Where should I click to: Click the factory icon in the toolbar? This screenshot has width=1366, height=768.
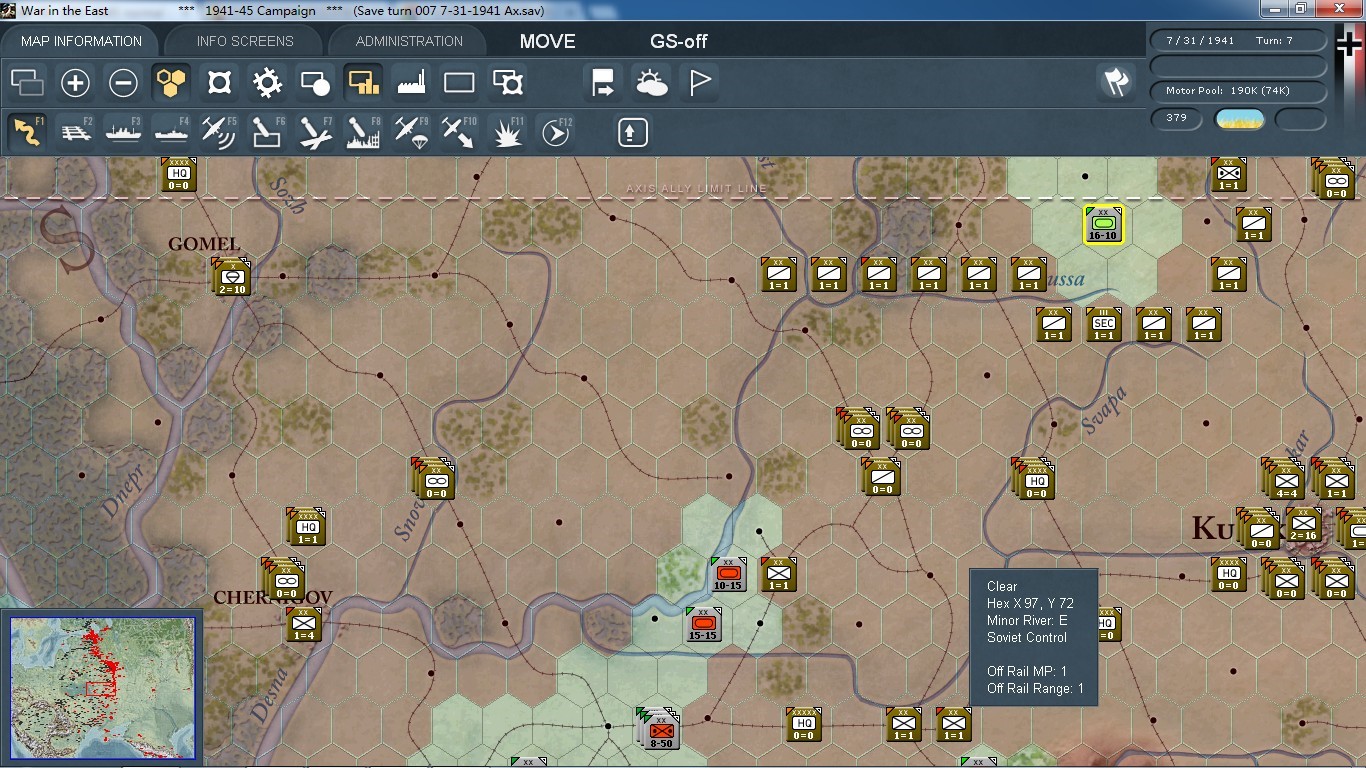[x=411, y=83]
